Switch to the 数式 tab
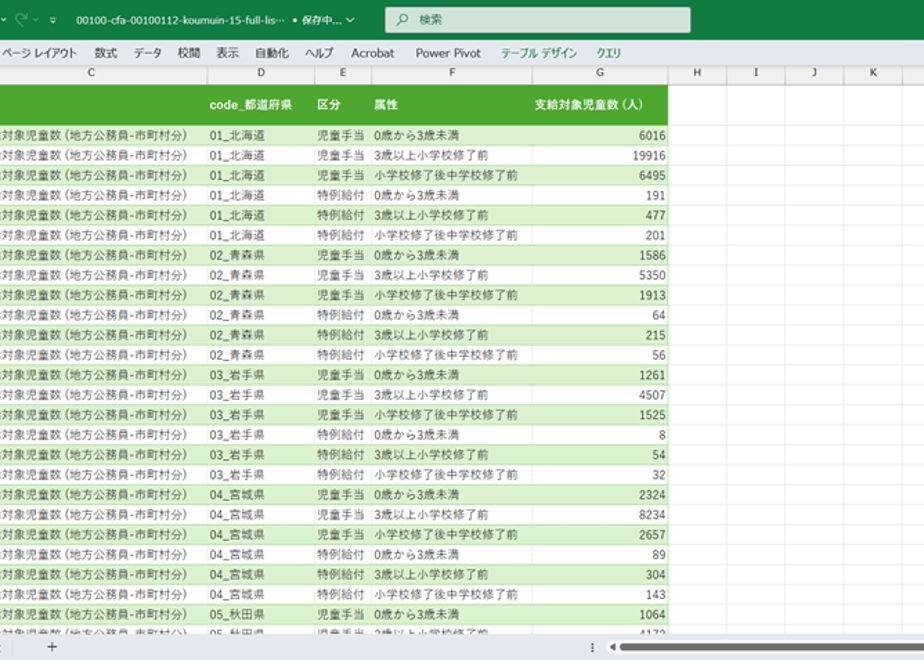The height and width of the screenshot is (660, 924). pyautogui.click(x=106, y=53)
